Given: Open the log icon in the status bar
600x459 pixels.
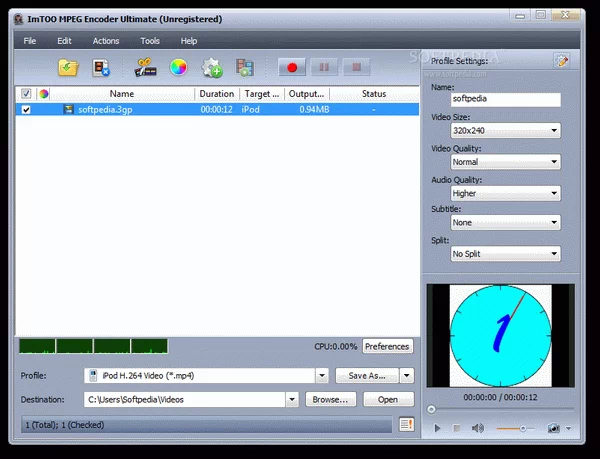Looking at the screenshot, I should [x=406, y=424].
